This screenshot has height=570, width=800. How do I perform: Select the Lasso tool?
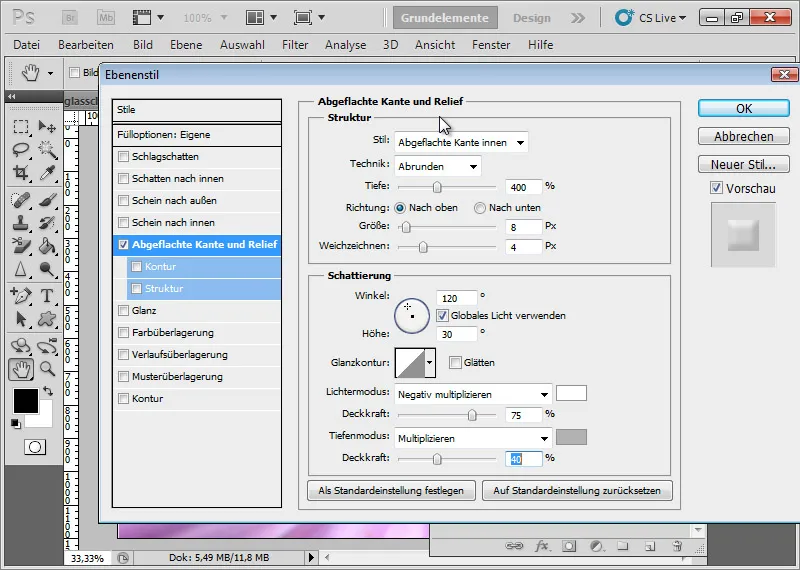[x=20, y=150]
